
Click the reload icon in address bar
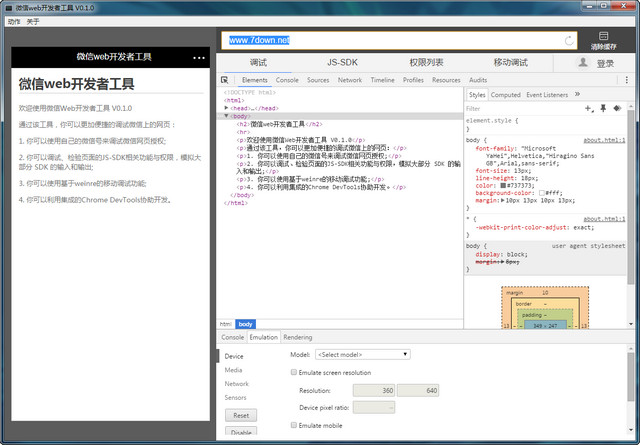(569, 41)
